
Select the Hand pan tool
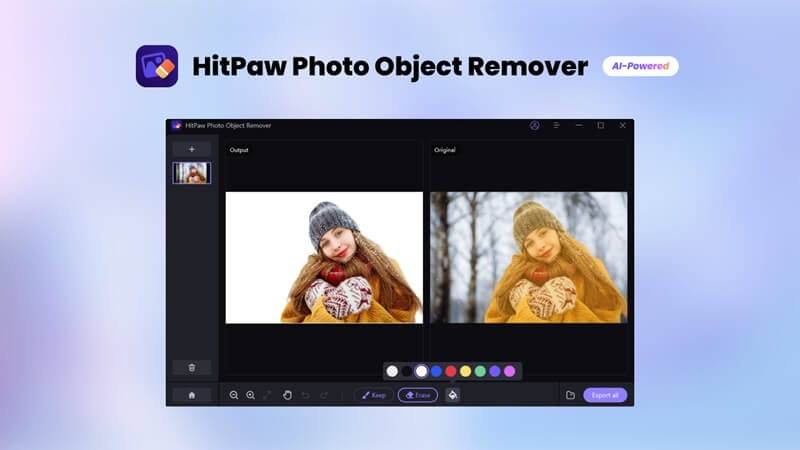coord(287,395)
